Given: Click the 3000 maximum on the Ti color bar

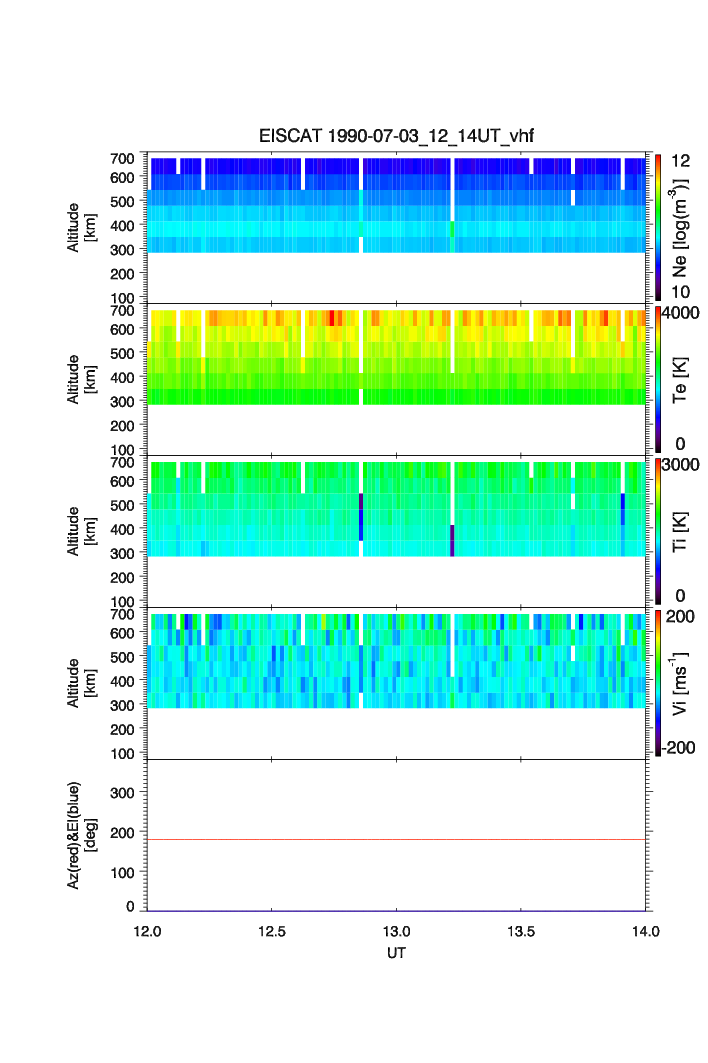Looking at the screenshot, I should coord(680,464).
